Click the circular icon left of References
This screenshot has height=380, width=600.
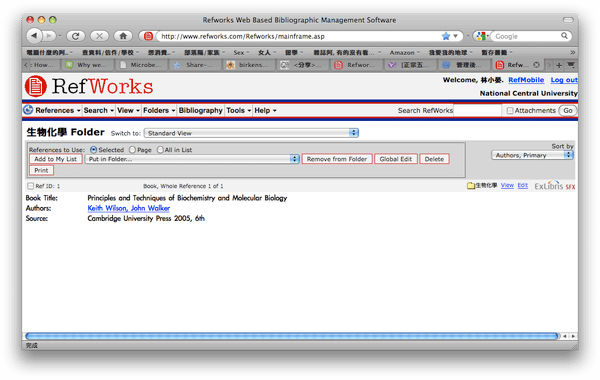(x=28, y=110)
